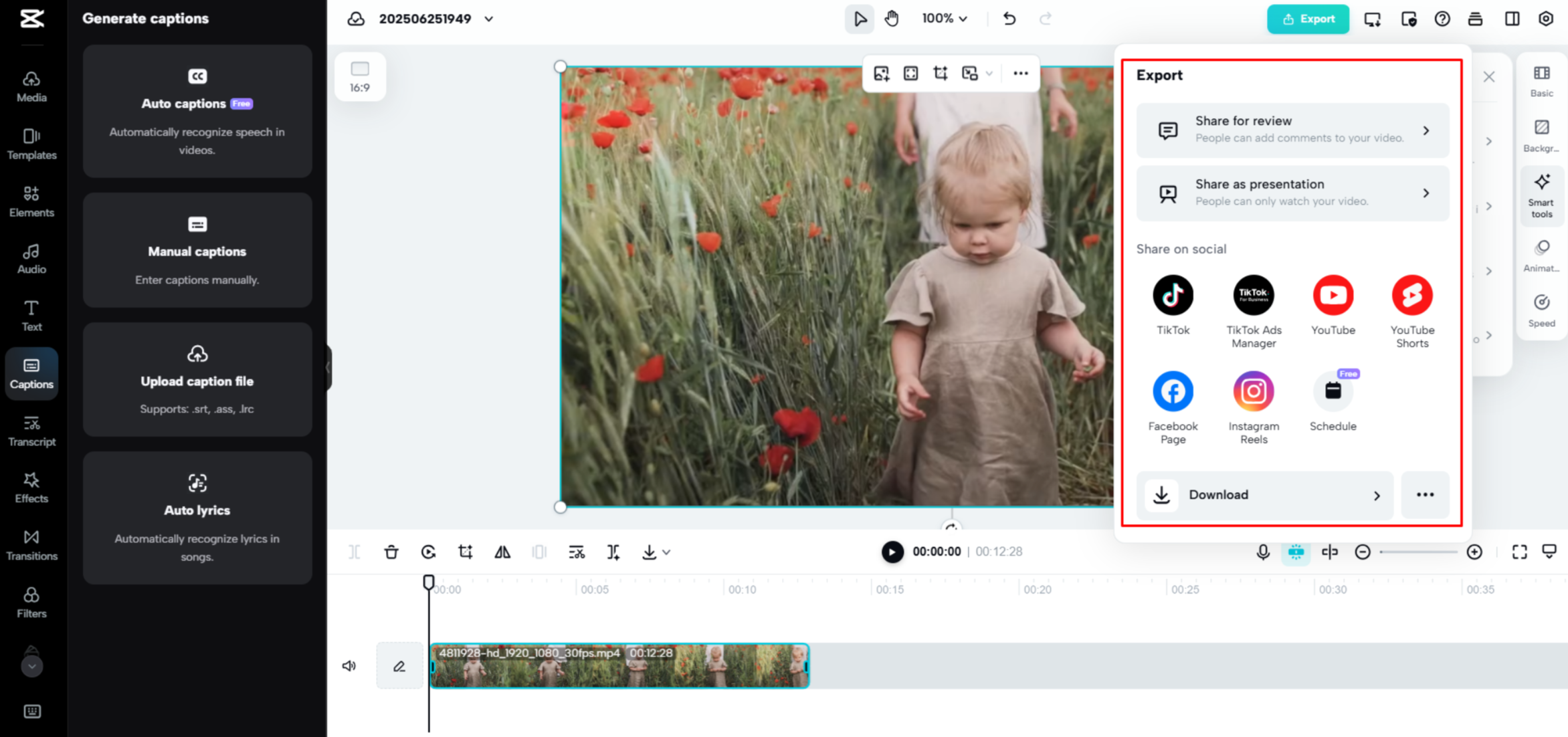Select YouTube Shorts sharing icon
The image size is (1568, 737).
click(x=1411, y=296)
